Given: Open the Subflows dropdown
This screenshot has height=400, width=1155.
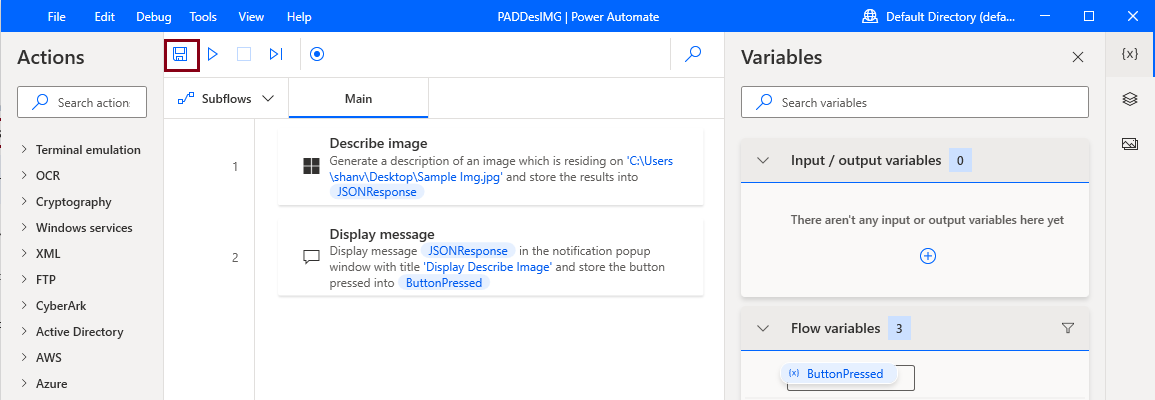Looking at the screenshot, I should click(x=226, y=98).
